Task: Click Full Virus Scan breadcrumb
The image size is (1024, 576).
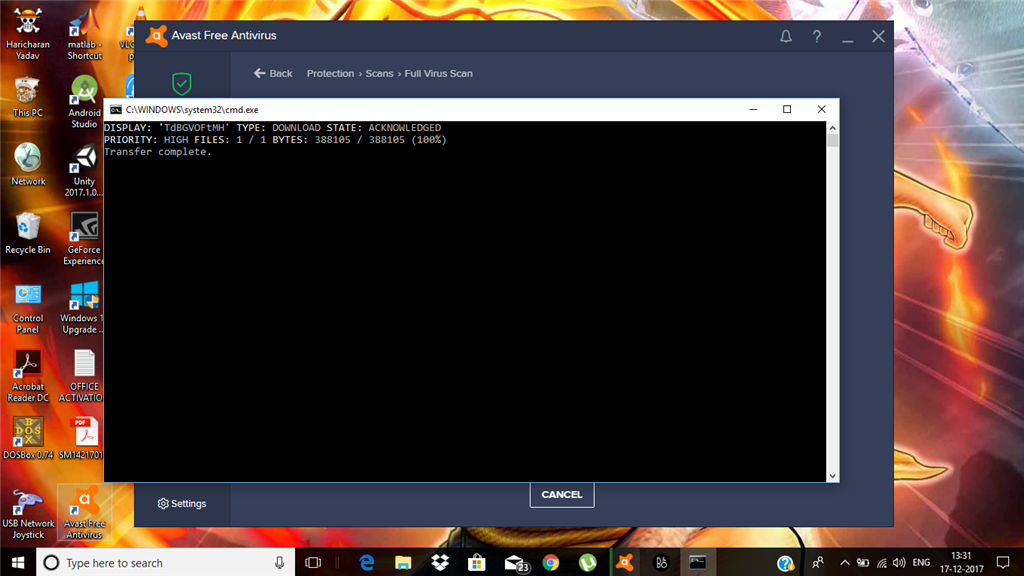Action: (x=438, y=73)
